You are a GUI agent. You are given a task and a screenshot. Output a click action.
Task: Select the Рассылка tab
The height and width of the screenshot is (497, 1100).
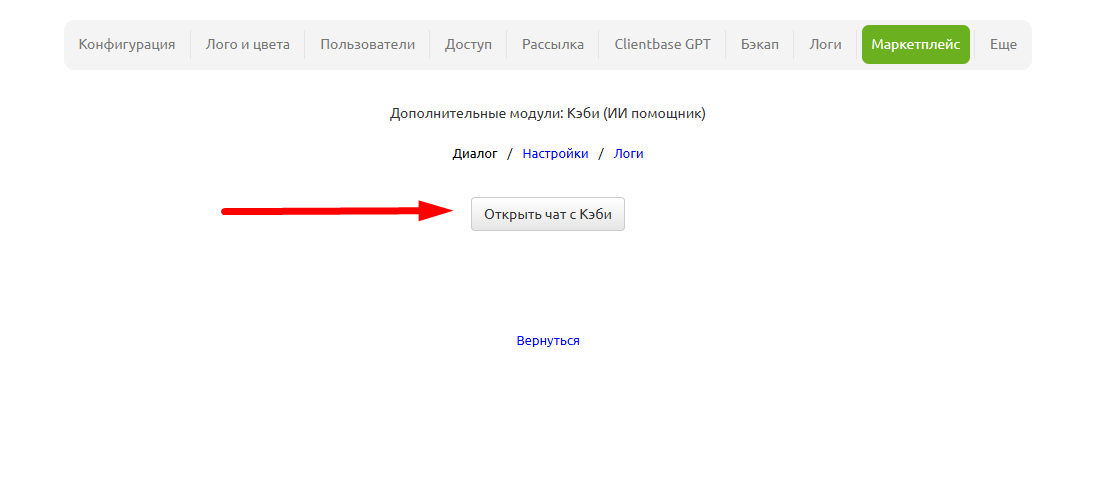click(x=553, y=44)
